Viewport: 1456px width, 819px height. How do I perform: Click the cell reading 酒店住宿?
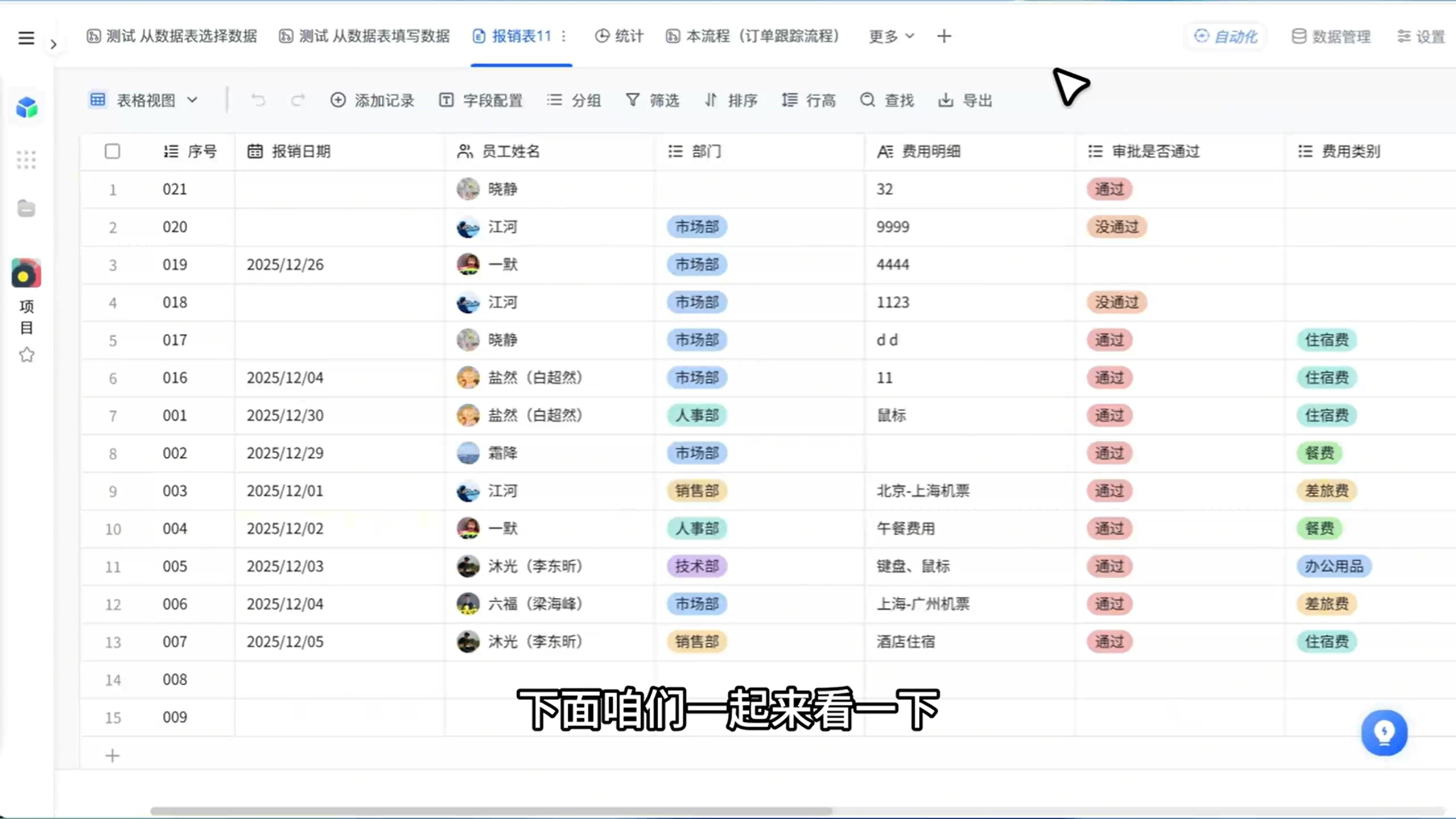pos(970,642)
